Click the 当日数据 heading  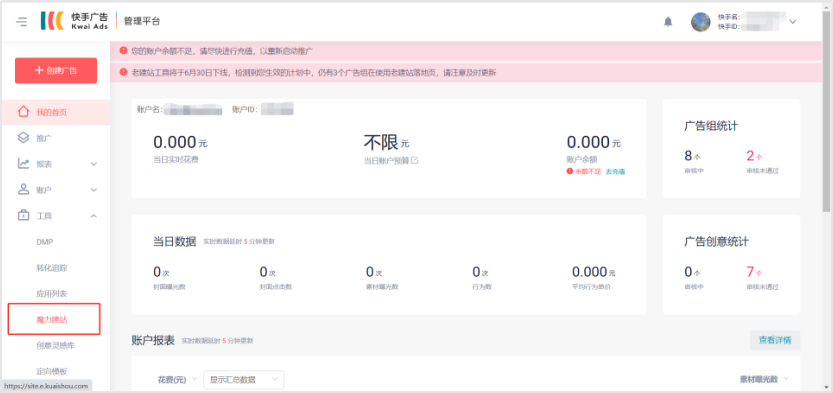click(175, 241)
